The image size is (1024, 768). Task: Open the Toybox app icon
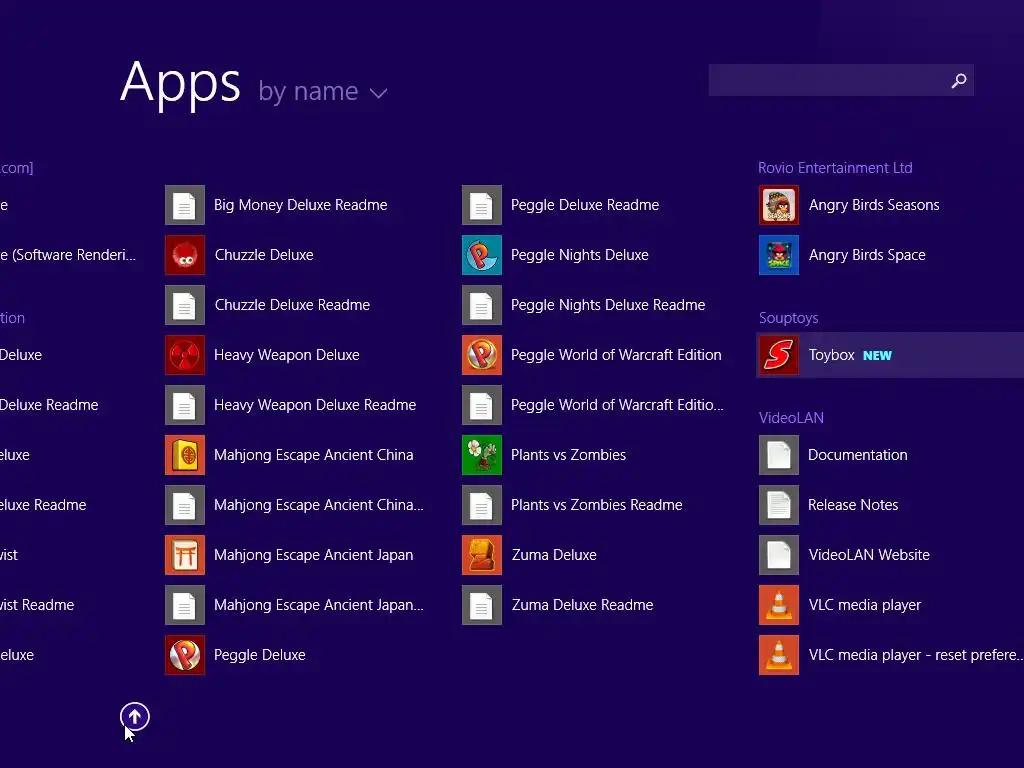click(x=779, y=355)
